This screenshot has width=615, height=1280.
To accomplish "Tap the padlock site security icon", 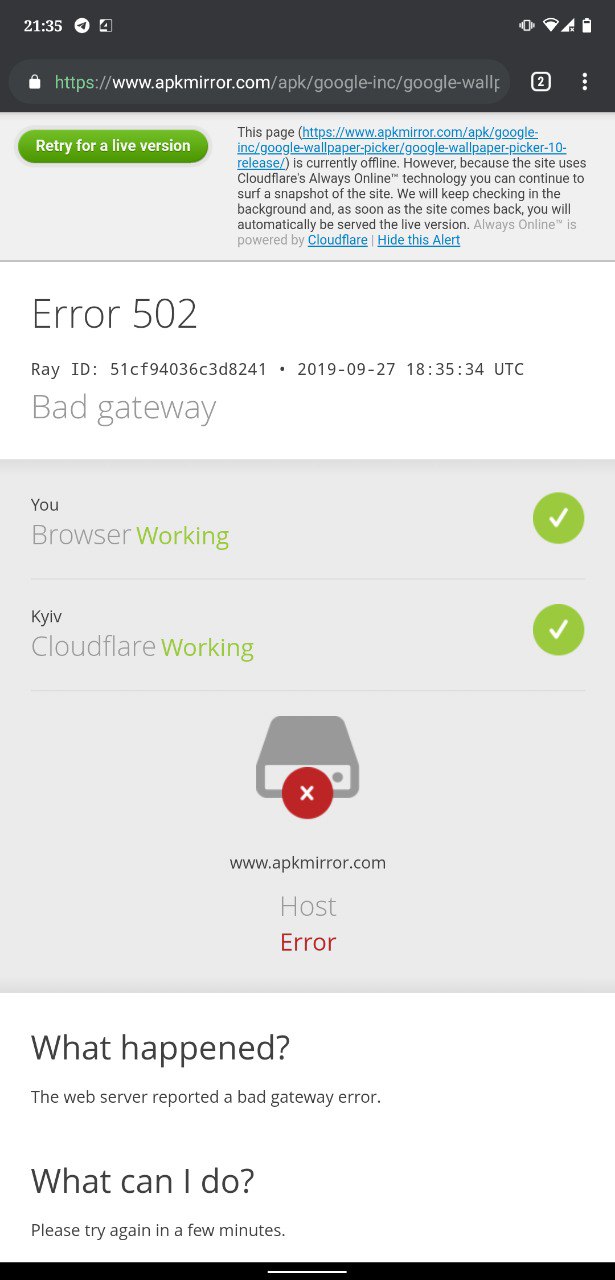I will 35,83.
